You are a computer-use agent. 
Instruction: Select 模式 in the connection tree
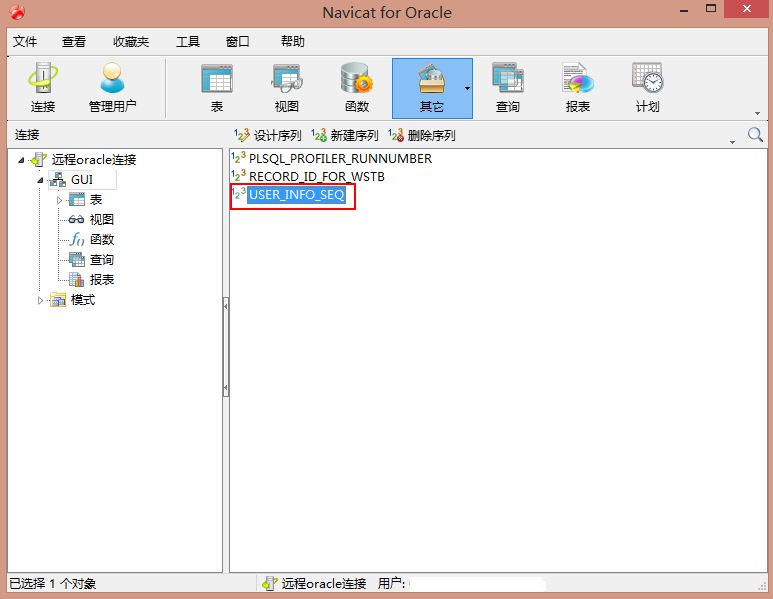tap(83, 300)
